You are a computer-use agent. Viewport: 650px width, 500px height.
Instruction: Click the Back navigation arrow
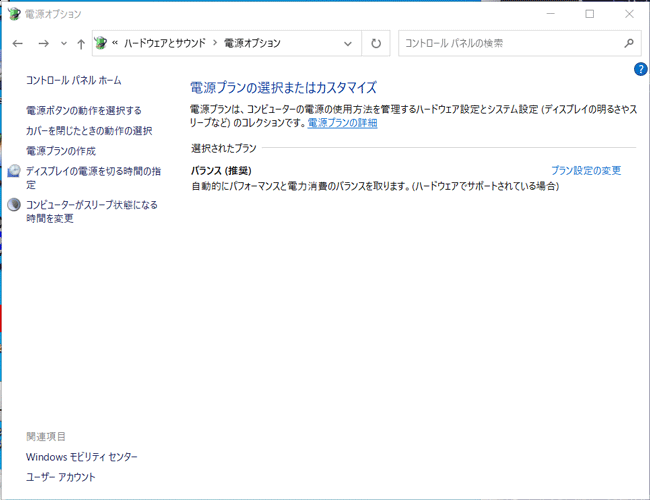click(17, 44)
